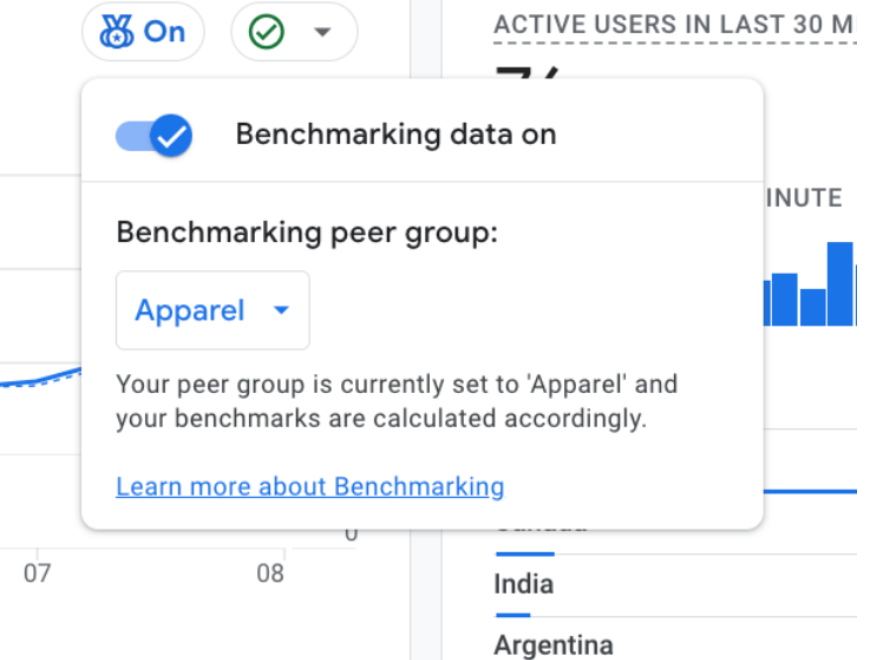
Task: Click the caret arrow beside Apparel
Action: (x=281, y=310)
